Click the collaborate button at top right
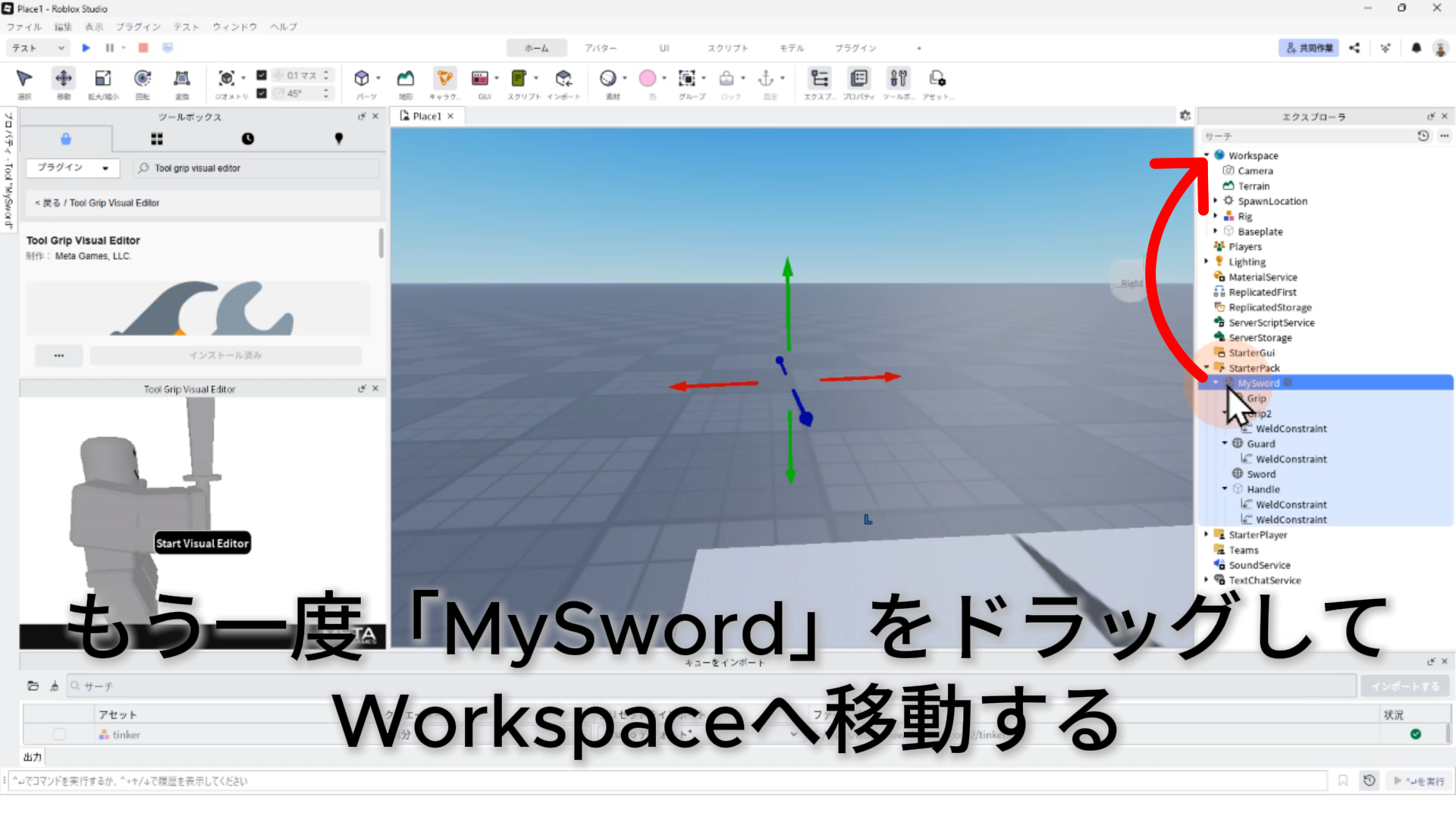The height and width of the screenshot is (819, 1456). [x=1309, y=48]
